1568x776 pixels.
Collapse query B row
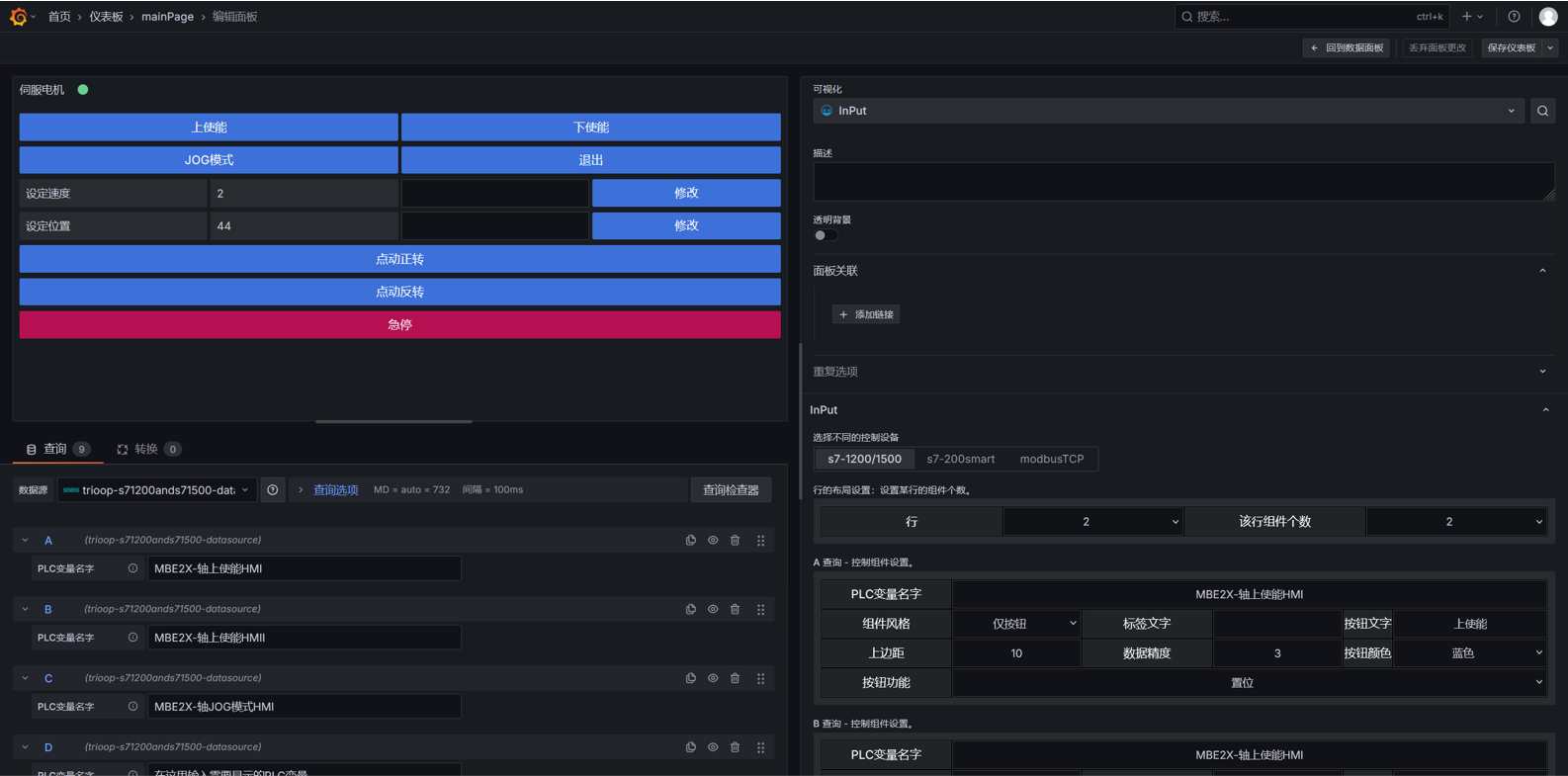pos(26,610)
